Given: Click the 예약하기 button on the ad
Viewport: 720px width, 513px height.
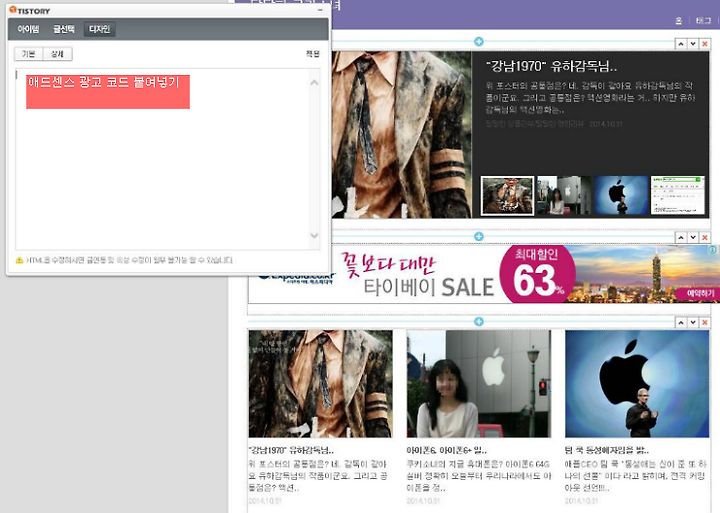Looking at the screenshot, I should click(701, 293).
